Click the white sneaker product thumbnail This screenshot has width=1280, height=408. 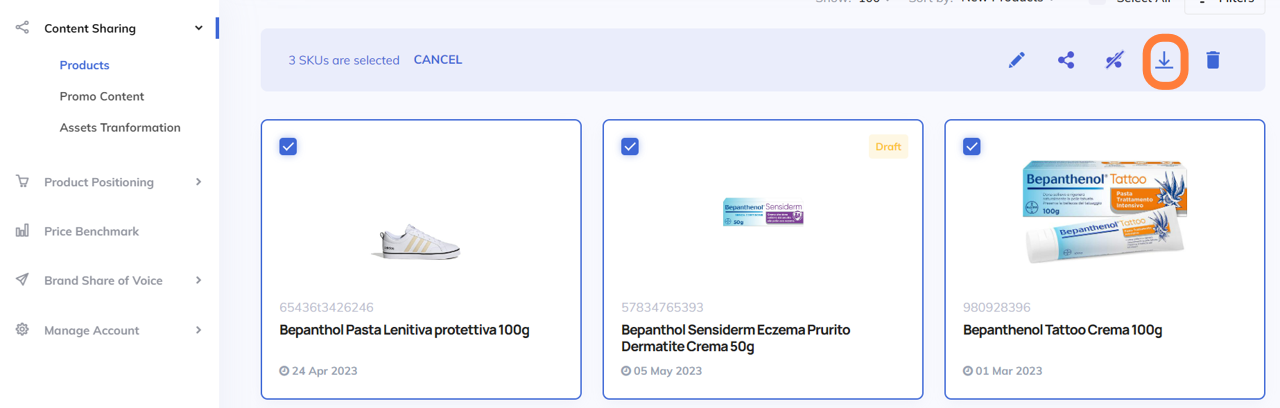420,241
